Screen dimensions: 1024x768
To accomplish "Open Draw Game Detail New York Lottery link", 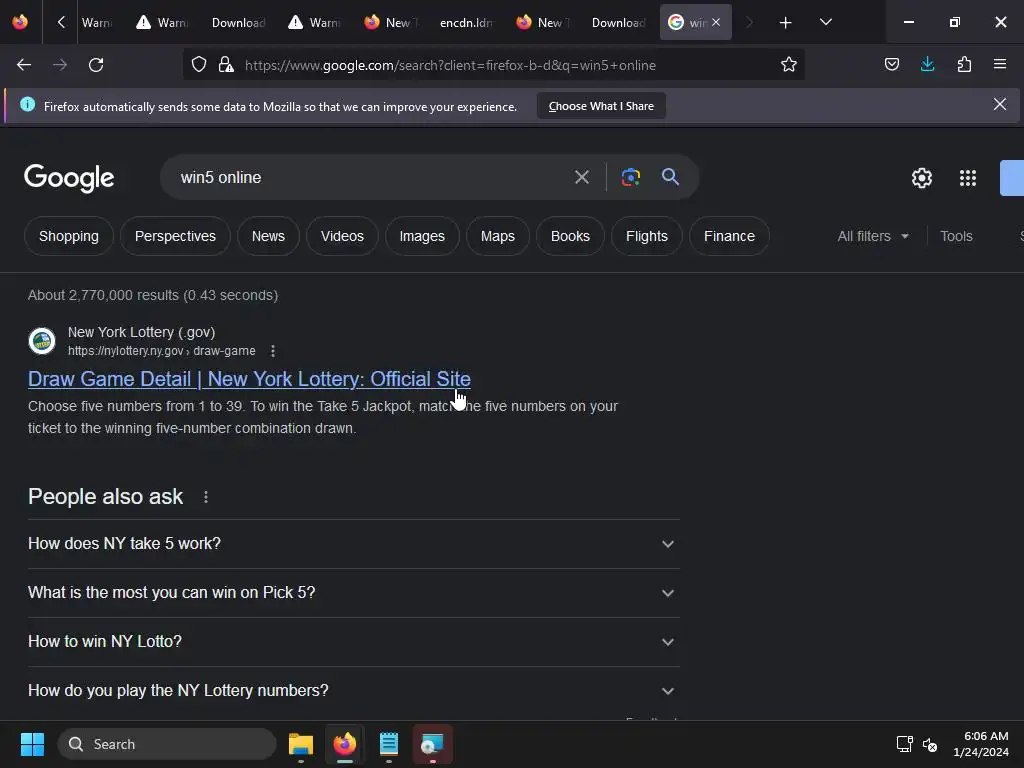I will click(249, 379).
